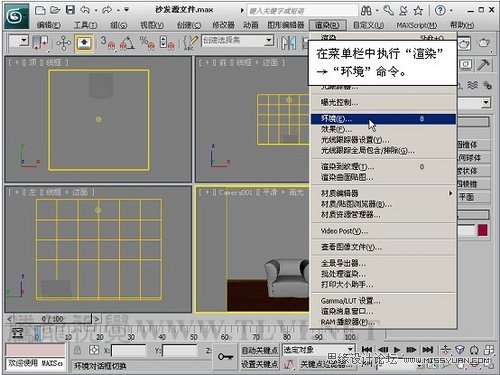500x375 pixels.
Task: Open the Help question mark icon
Action: pos(440,11)
